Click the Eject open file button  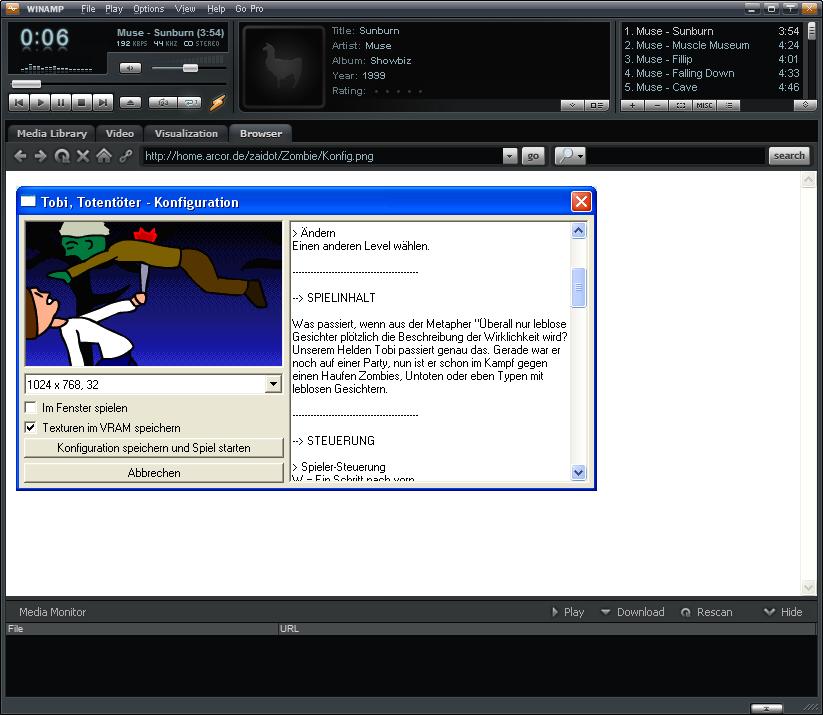[x=130, y=102]
